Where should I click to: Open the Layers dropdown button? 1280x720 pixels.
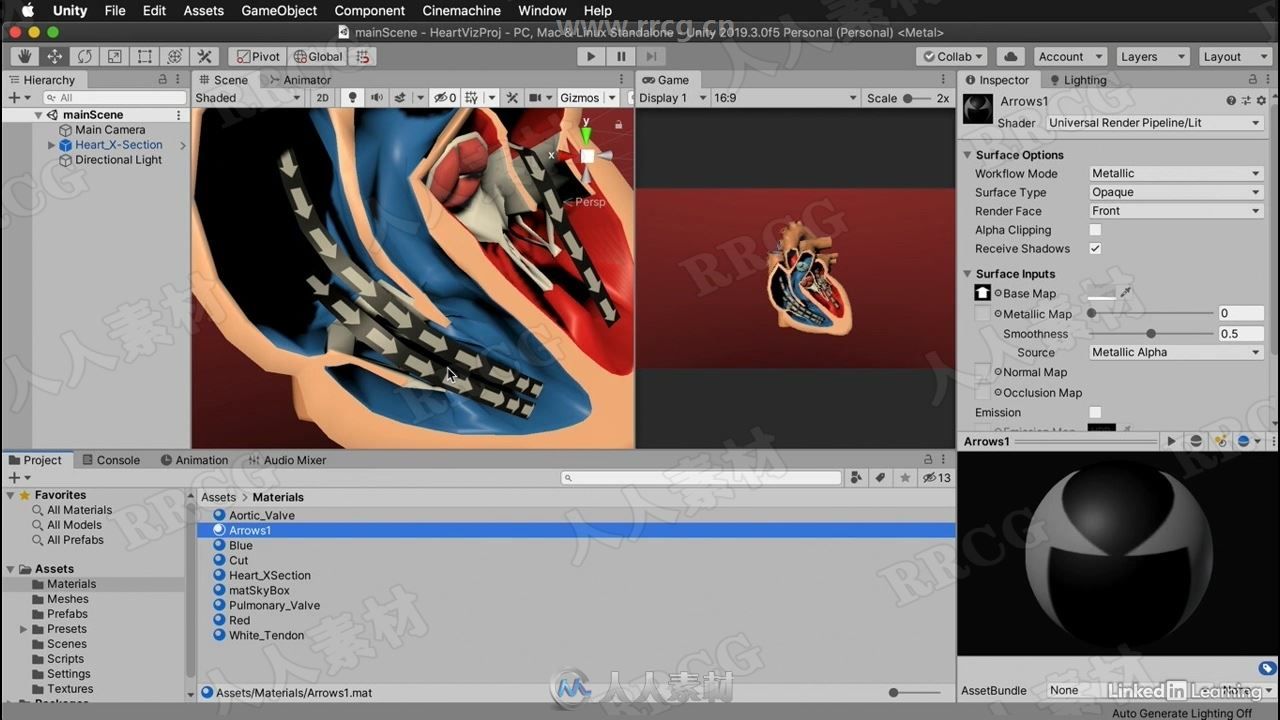pyautogui.click(x=1151, y=57)
